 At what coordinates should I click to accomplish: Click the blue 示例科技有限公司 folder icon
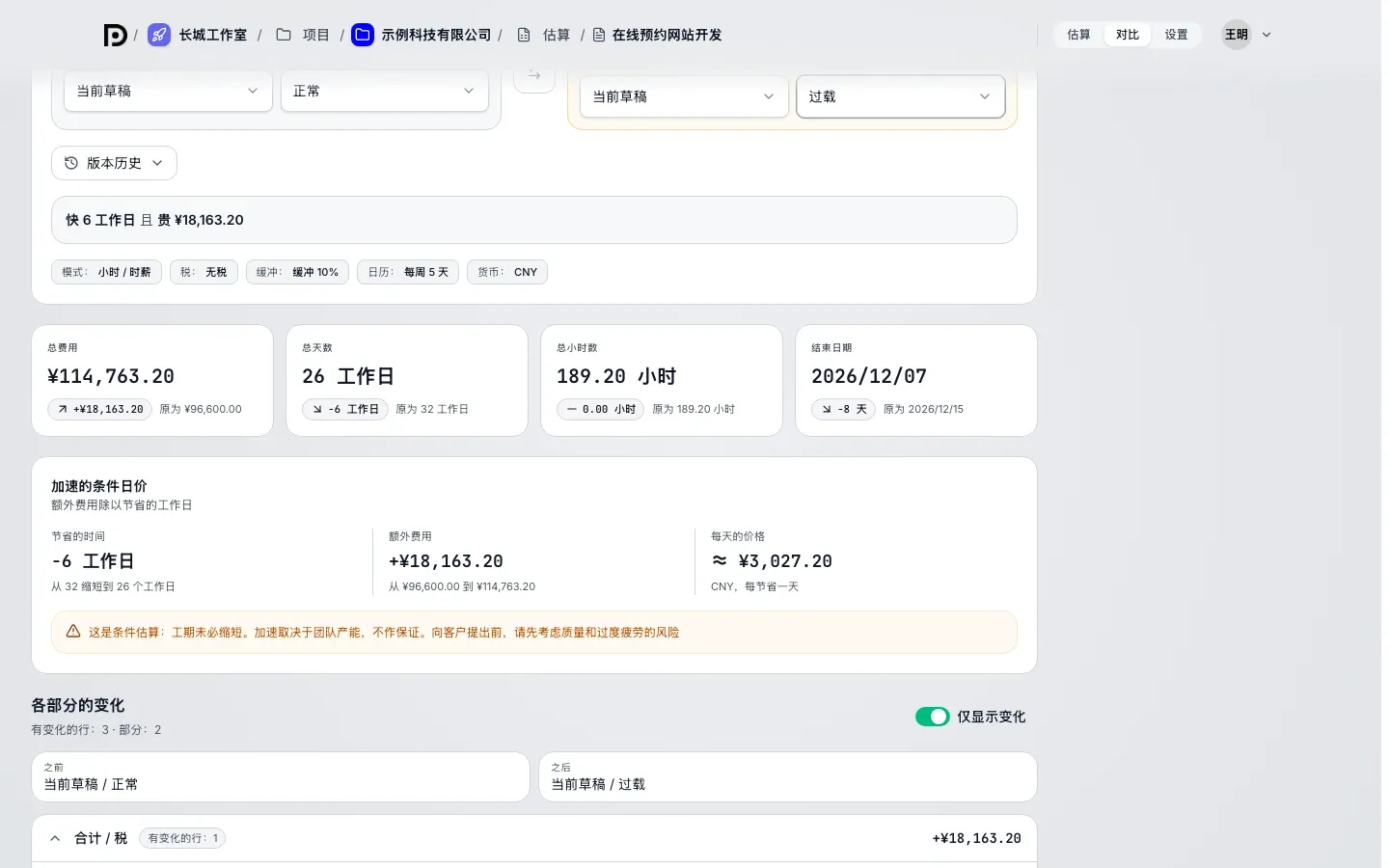363,35
